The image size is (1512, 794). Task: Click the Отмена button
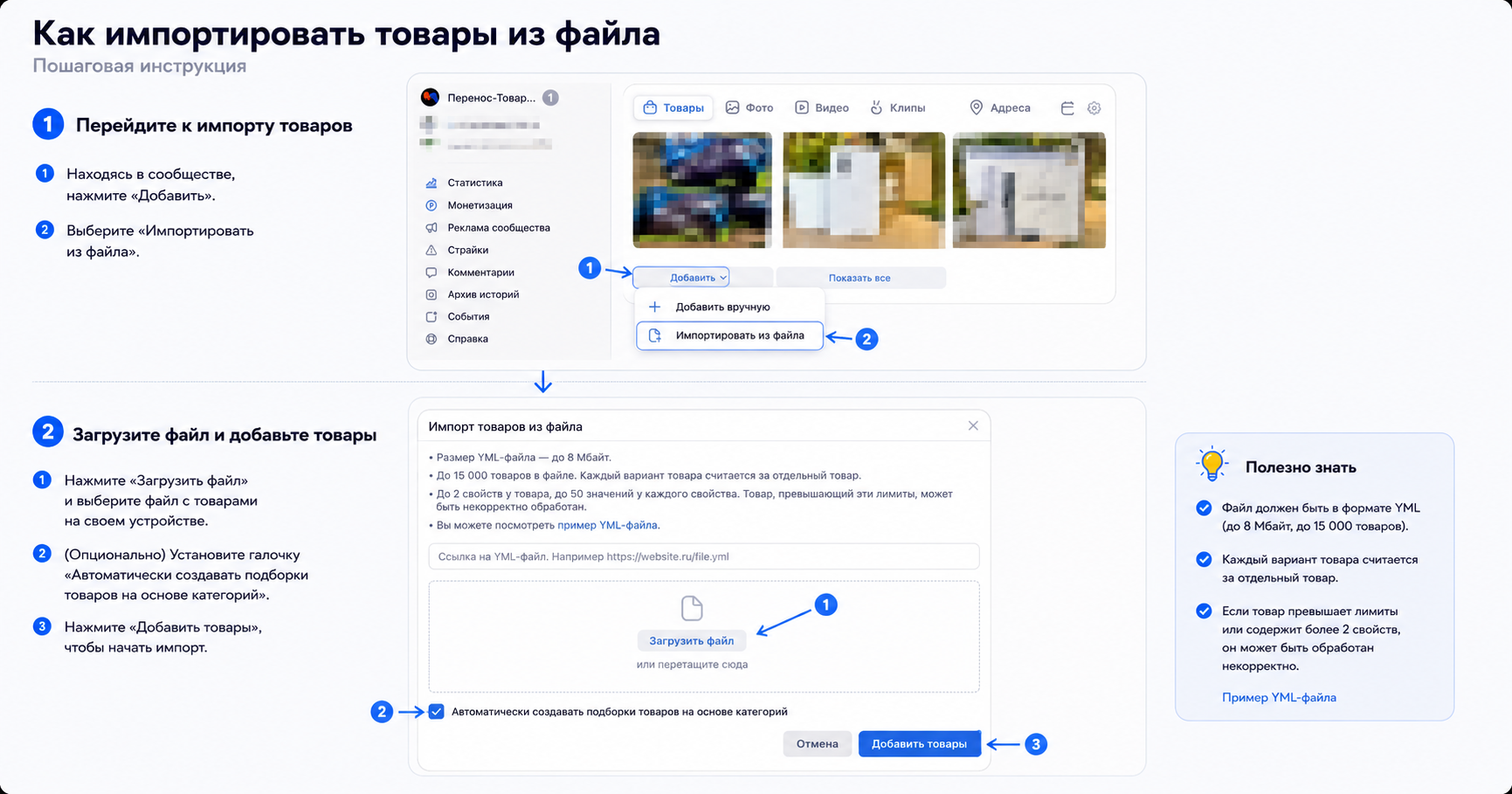pos(817,743)
